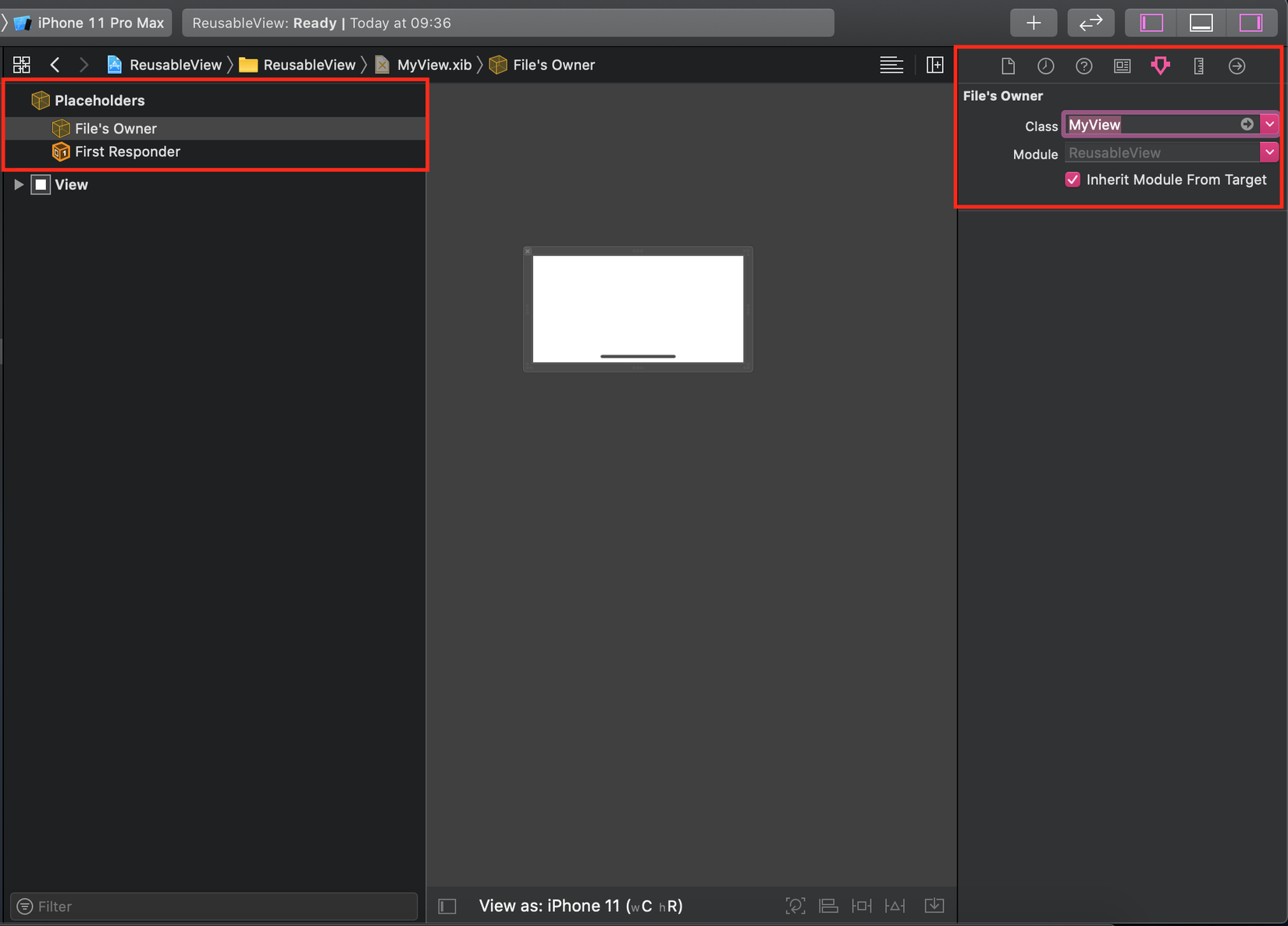Click the File's Owner inspector heading
Screen dimensions: 1288x926
click(1003, 96)
